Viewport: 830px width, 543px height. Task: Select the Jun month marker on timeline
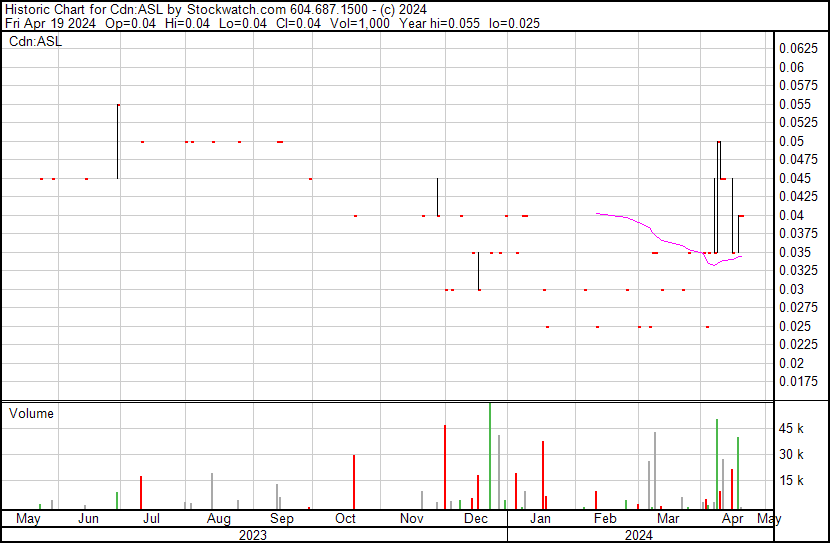(x=88, y=518)
